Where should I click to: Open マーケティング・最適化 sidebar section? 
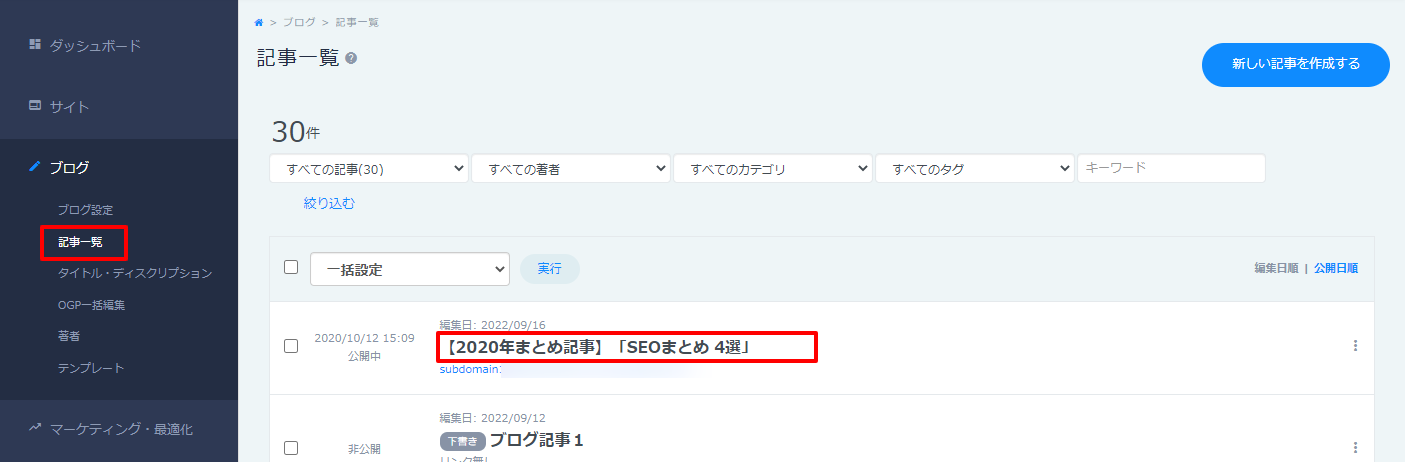point(119,429)
